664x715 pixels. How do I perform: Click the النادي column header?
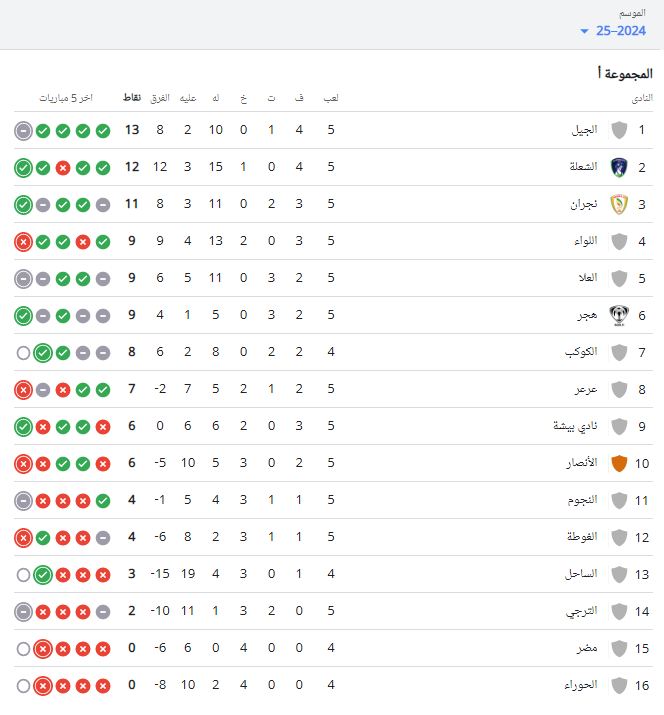pos(641,98)
